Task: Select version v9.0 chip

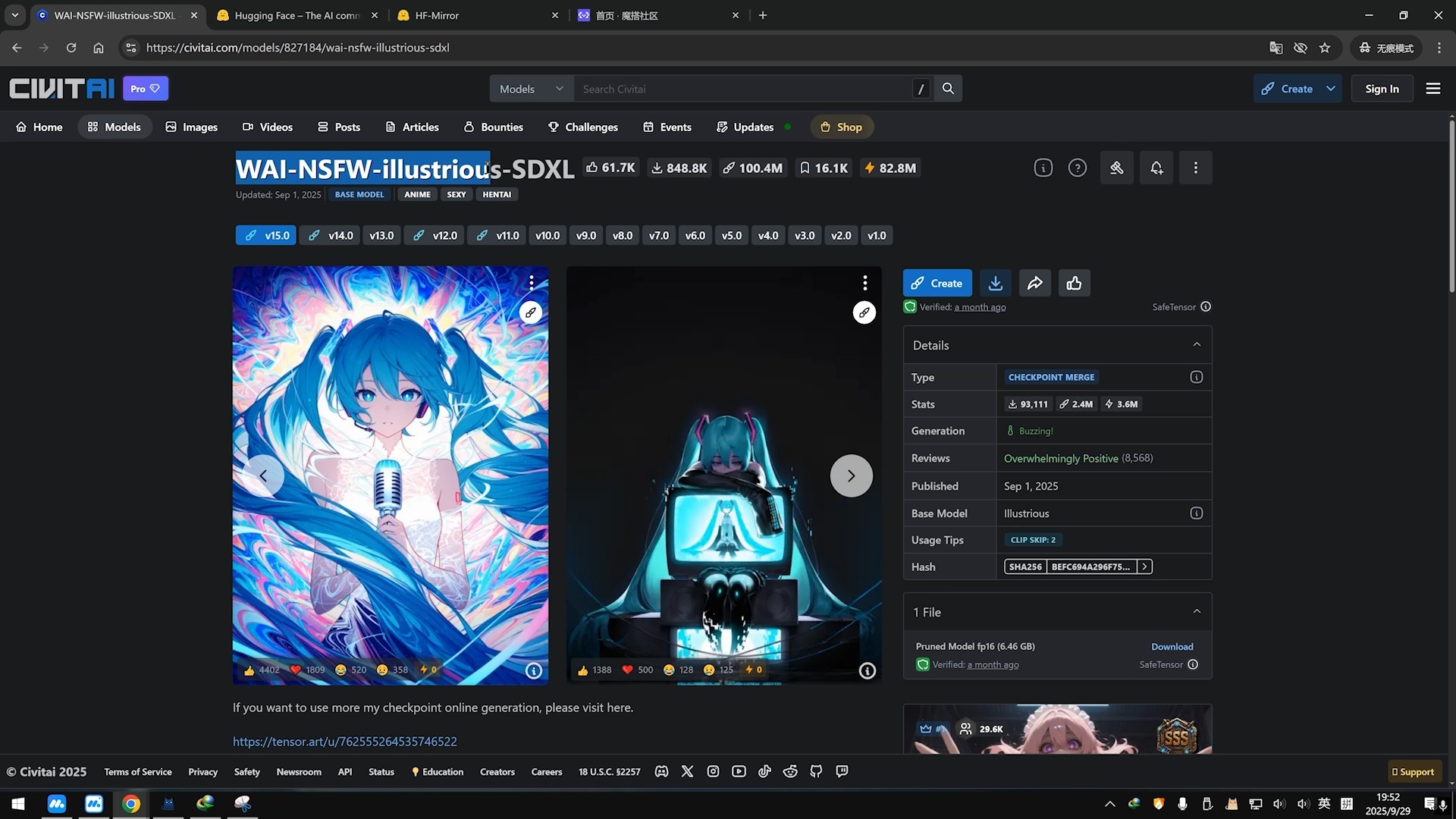Action: pyautogui.click(x=585, y=236)
